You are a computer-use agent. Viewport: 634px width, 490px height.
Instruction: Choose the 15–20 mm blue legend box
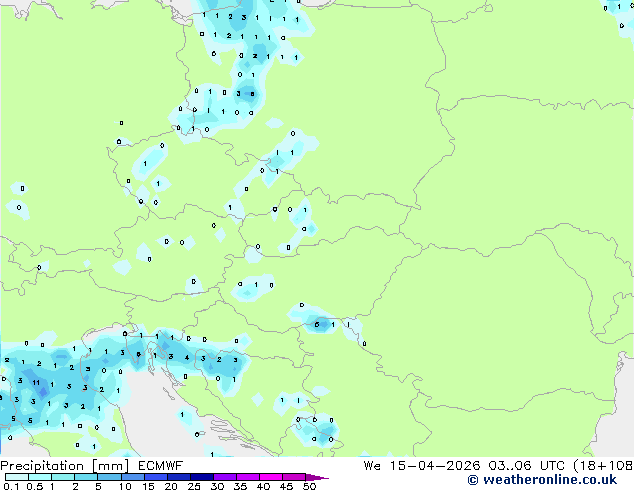coord(156,477)
